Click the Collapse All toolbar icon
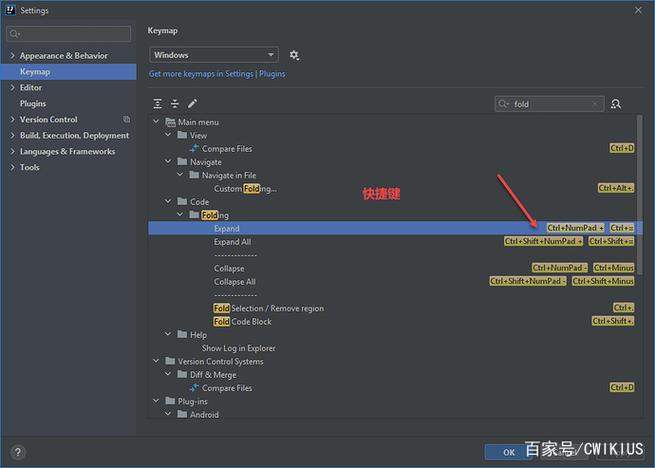 175,104
